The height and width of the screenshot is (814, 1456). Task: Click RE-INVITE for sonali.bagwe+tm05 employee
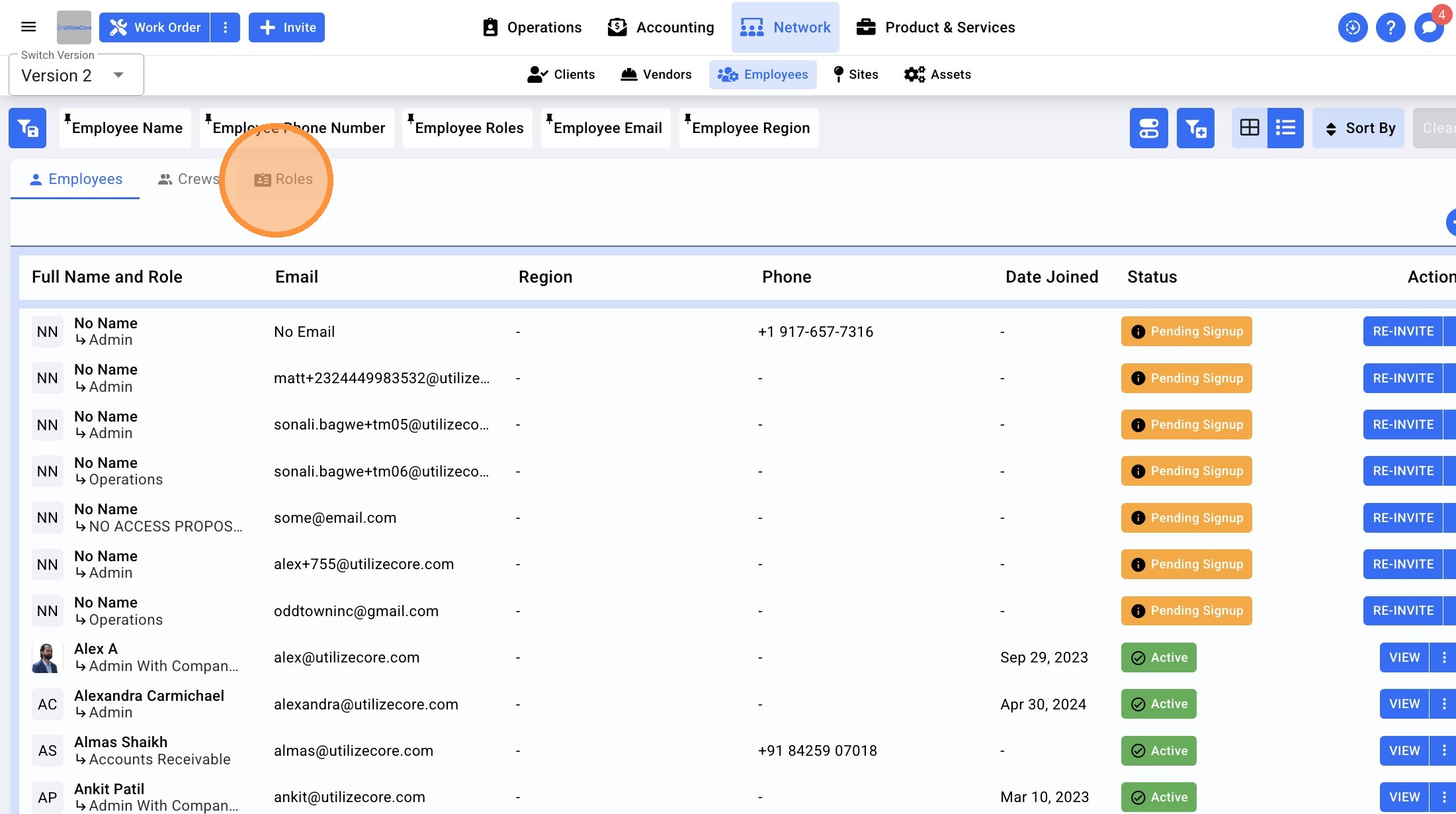[x=1403, y=424]
